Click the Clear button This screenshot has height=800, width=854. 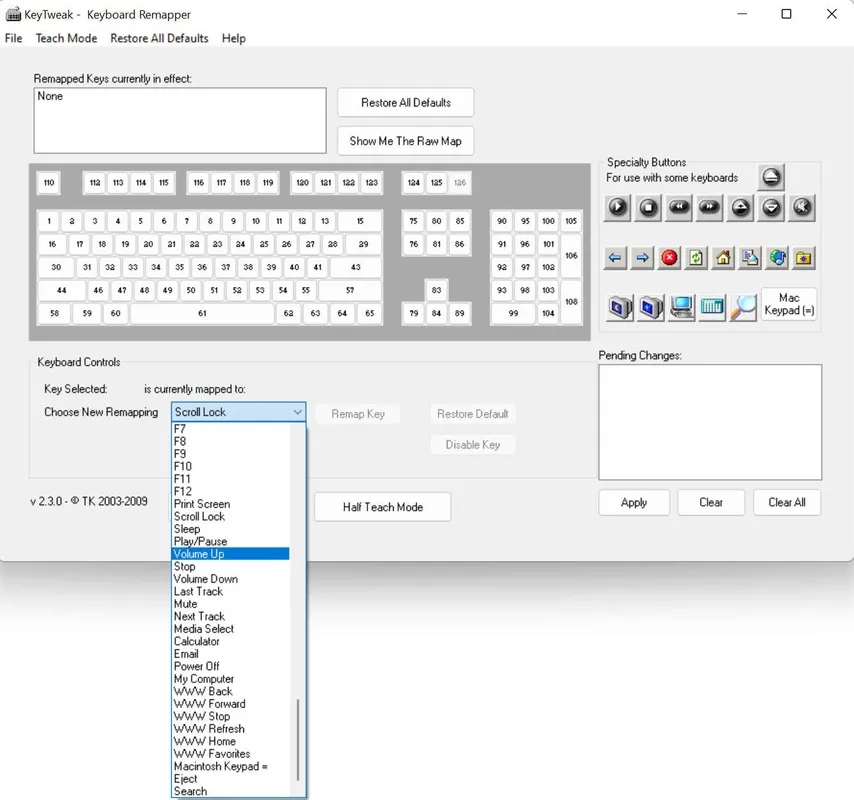click(711, 502)
